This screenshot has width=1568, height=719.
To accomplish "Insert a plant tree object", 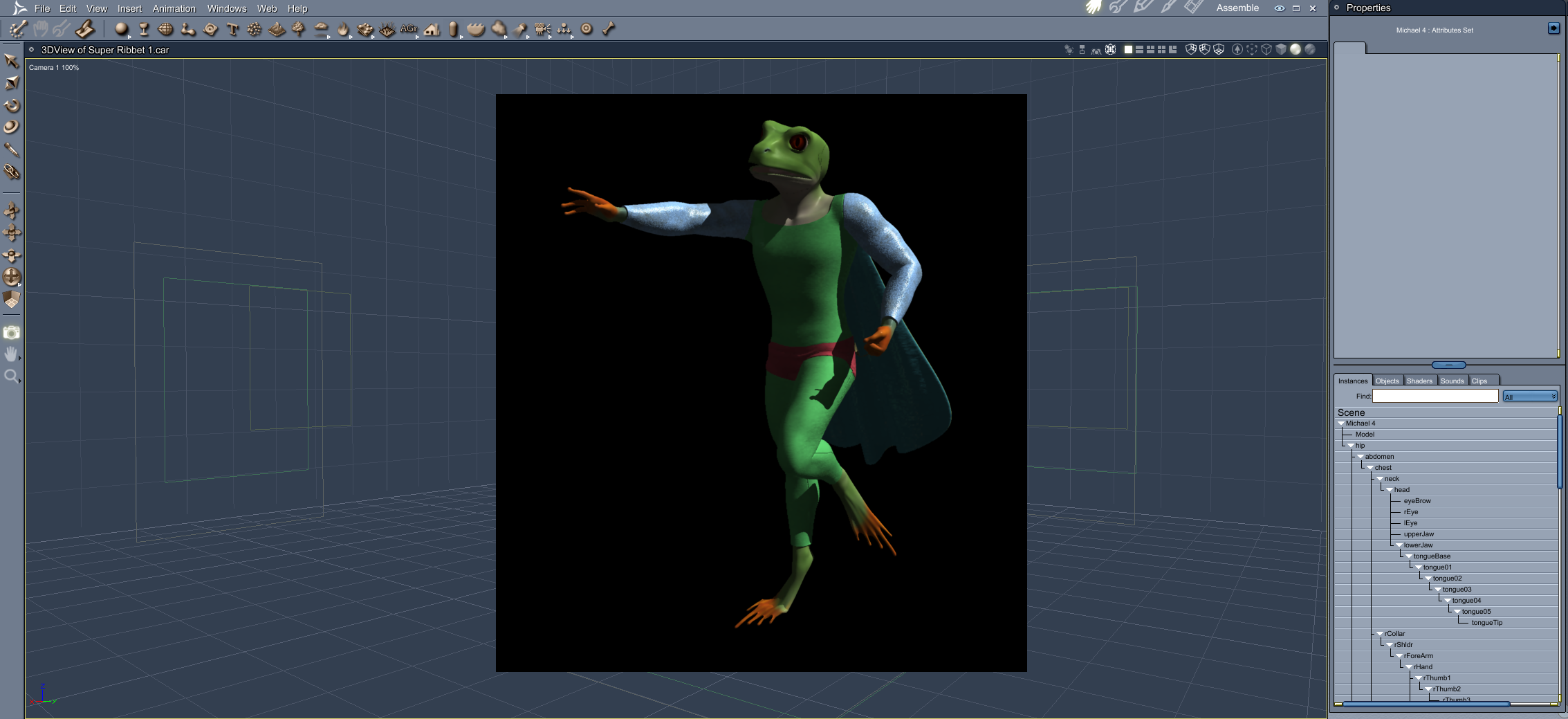I will [x=299, y=29].
